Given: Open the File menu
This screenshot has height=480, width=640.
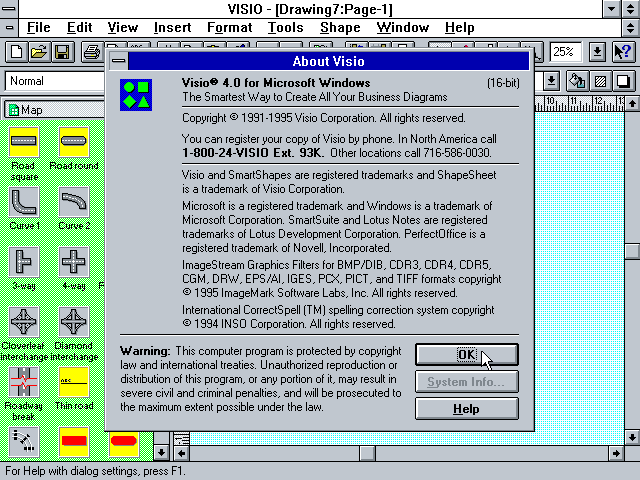Looking at the screenshot, I should (x=38, y=28).
